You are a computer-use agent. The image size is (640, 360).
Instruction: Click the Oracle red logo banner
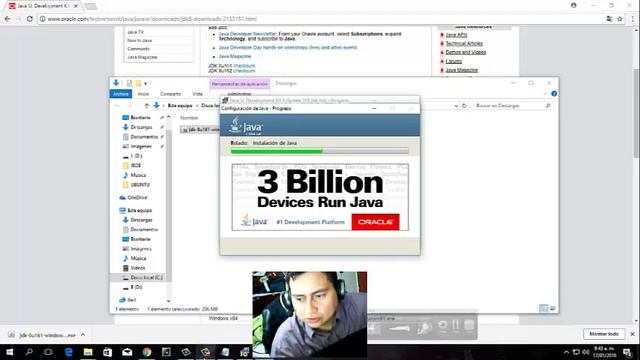[376, 222]
